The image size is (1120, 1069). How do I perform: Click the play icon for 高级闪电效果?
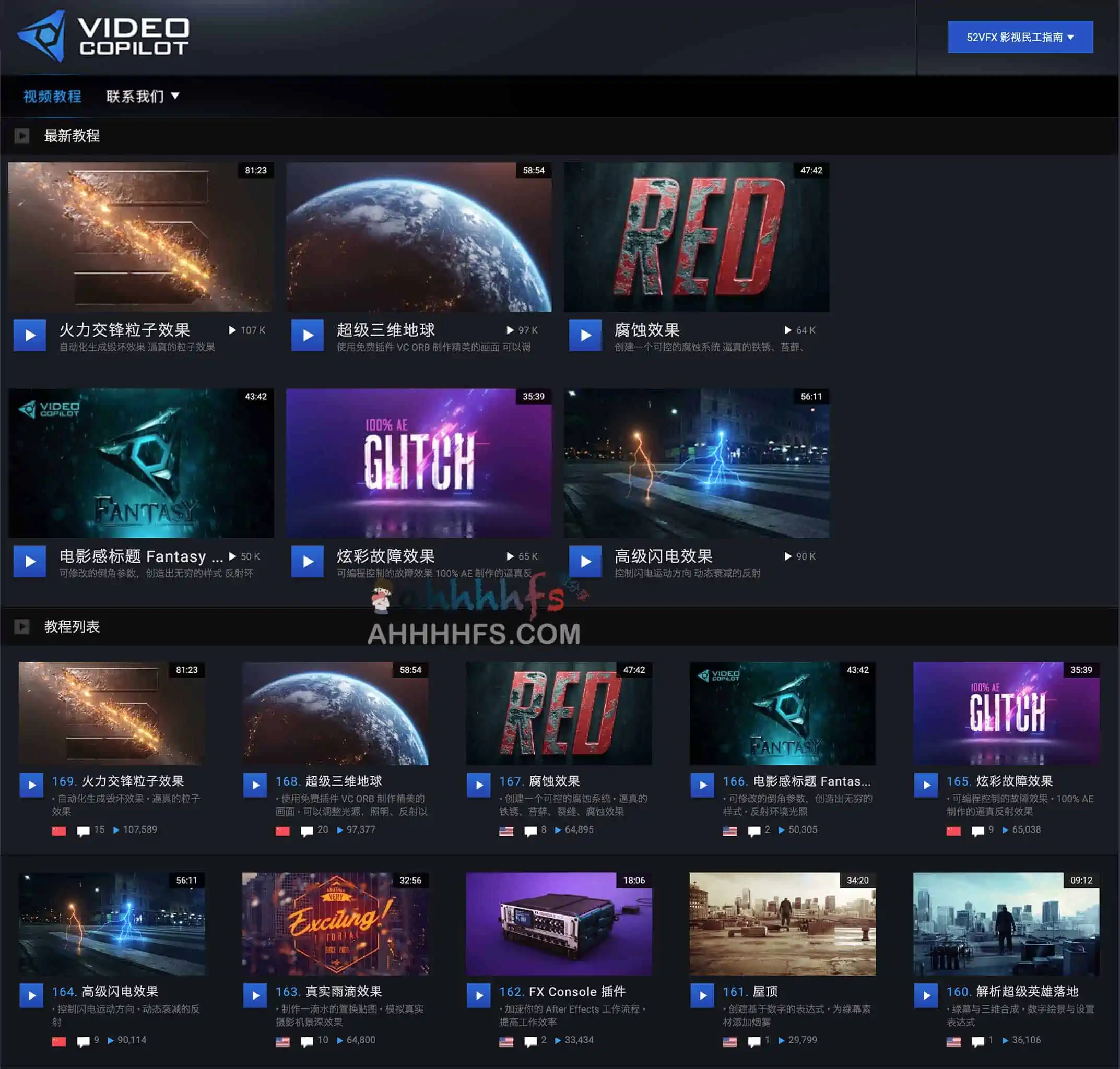[585, 562]
